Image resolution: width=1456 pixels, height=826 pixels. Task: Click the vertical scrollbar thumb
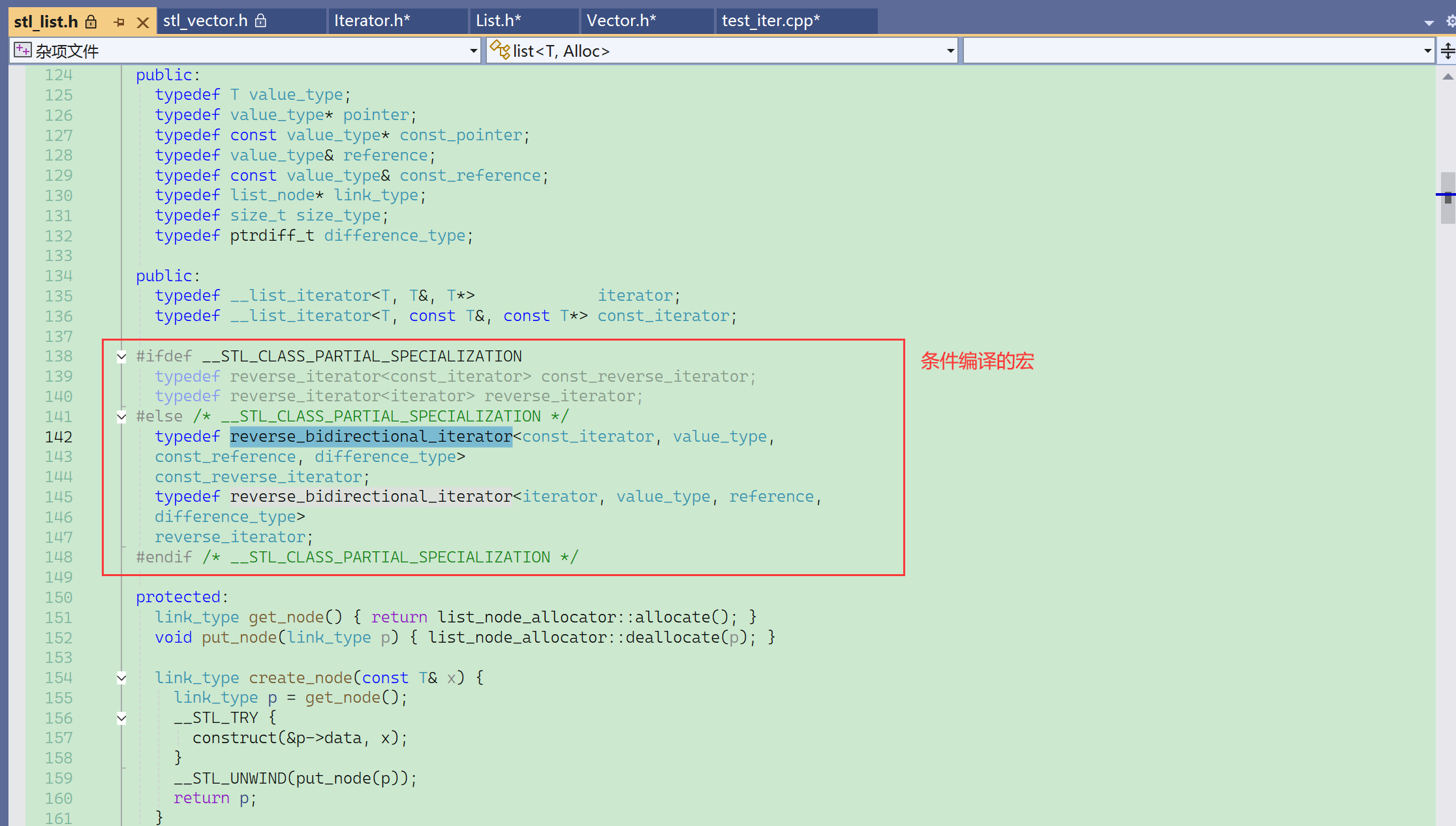[1448, 198]
